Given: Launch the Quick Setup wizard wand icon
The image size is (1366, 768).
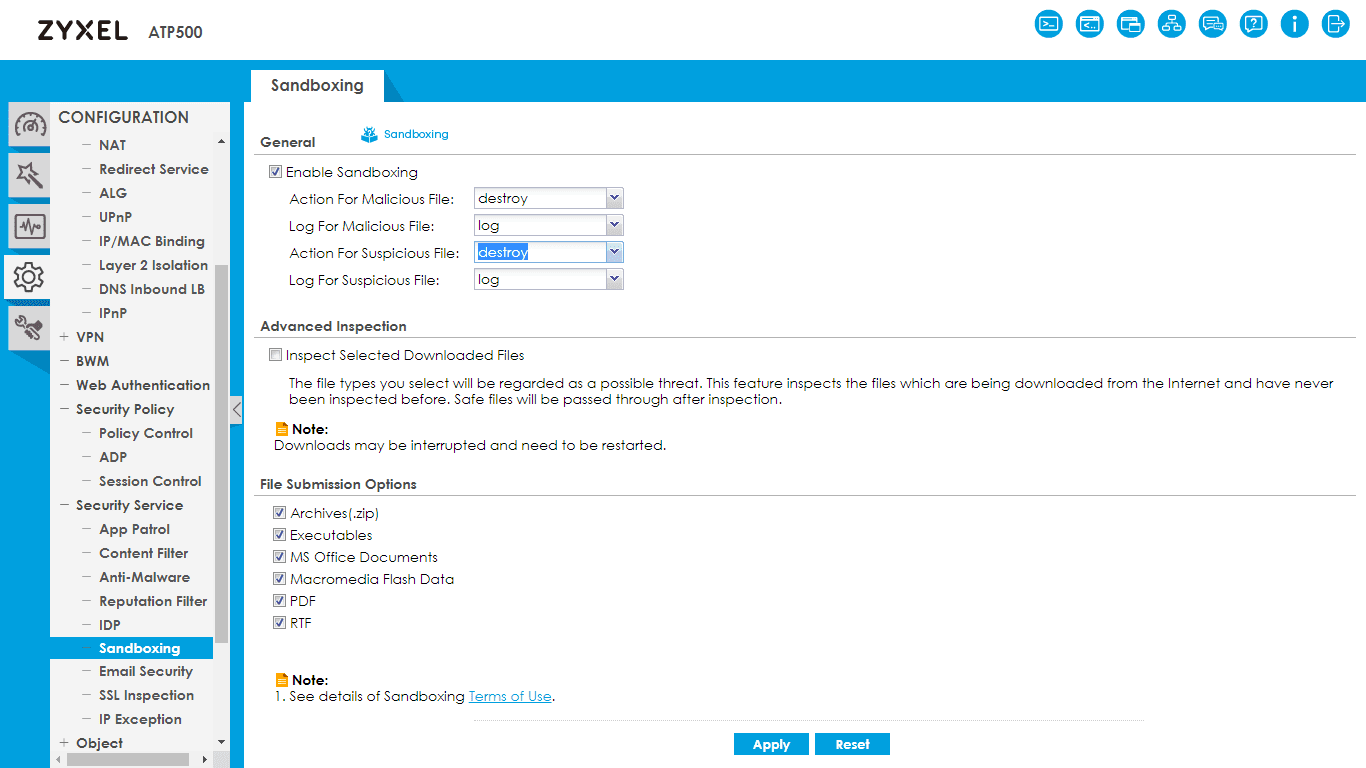Looking at the screenshot, I should click(30, 175).
